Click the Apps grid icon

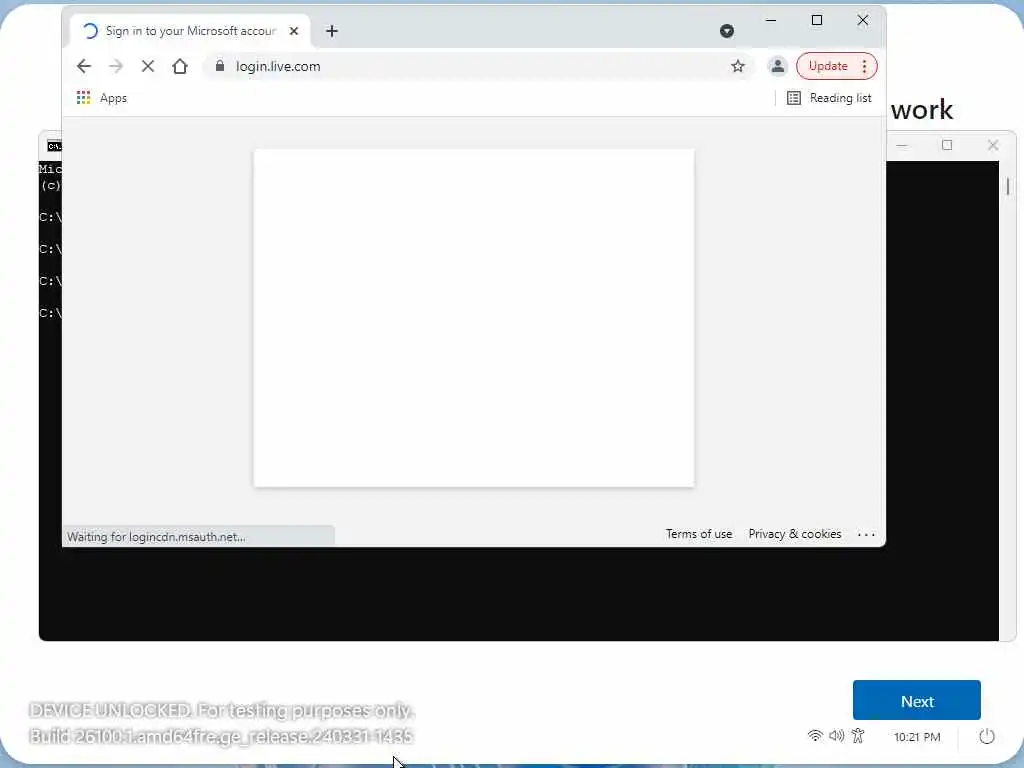(83, 98)
